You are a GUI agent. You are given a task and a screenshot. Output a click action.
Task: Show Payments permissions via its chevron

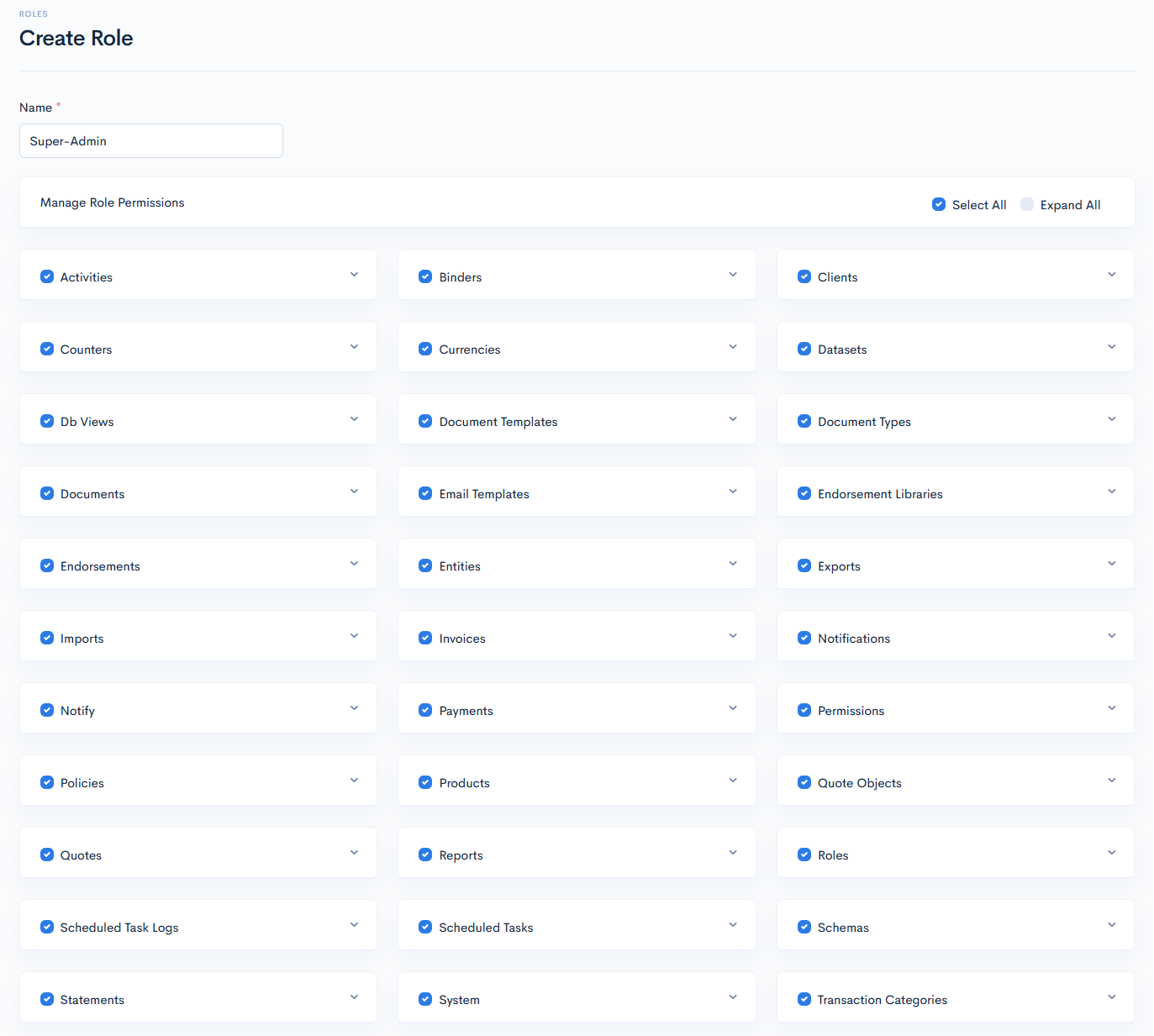tap(733, 708)
